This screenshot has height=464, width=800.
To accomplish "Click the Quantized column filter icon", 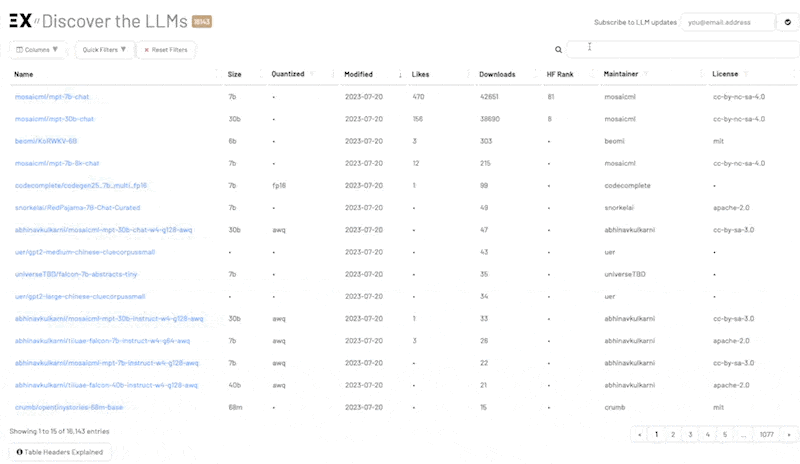I will click(x=312, y=74).
